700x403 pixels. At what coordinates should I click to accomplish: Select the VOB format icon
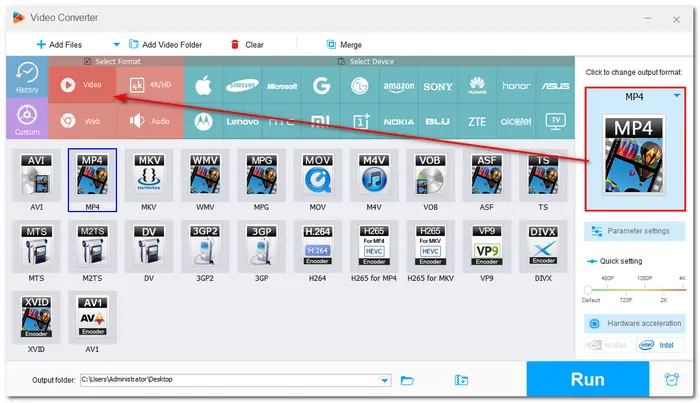tap(430, 174)
